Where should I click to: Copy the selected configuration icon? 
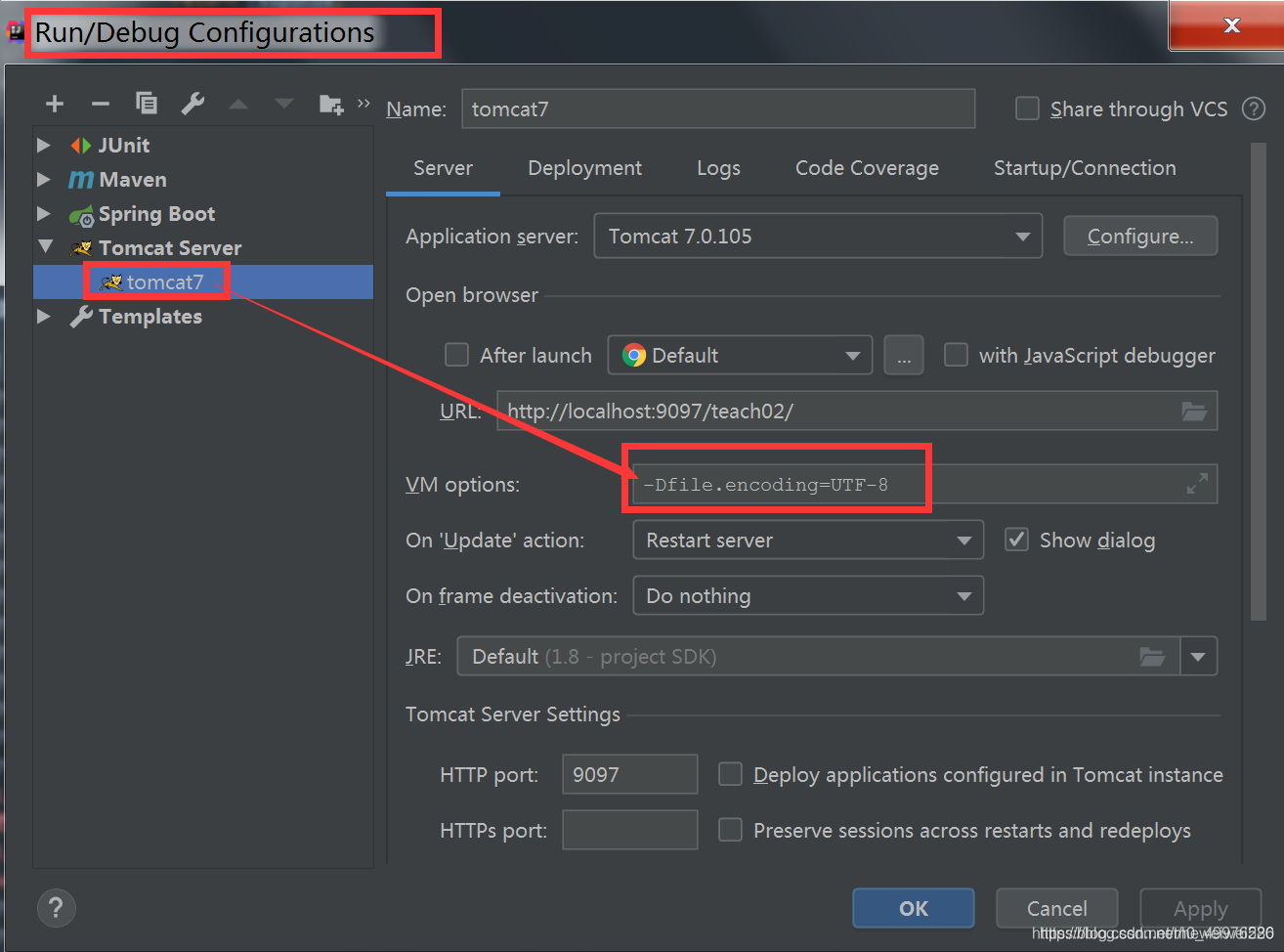pos(147,103)
